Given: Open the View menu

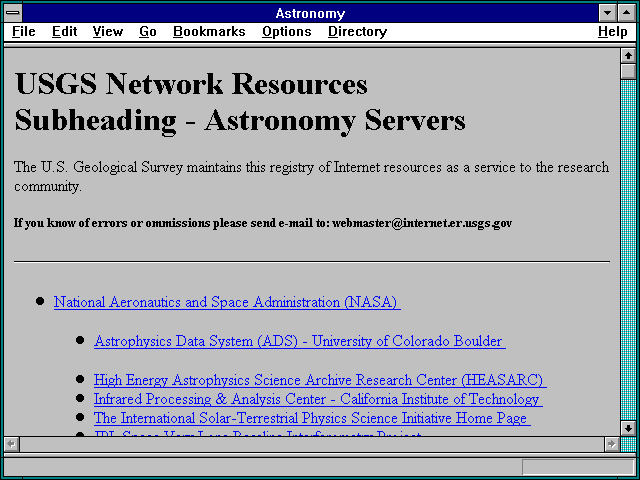Looking at the screenshot, I should 108,31.
